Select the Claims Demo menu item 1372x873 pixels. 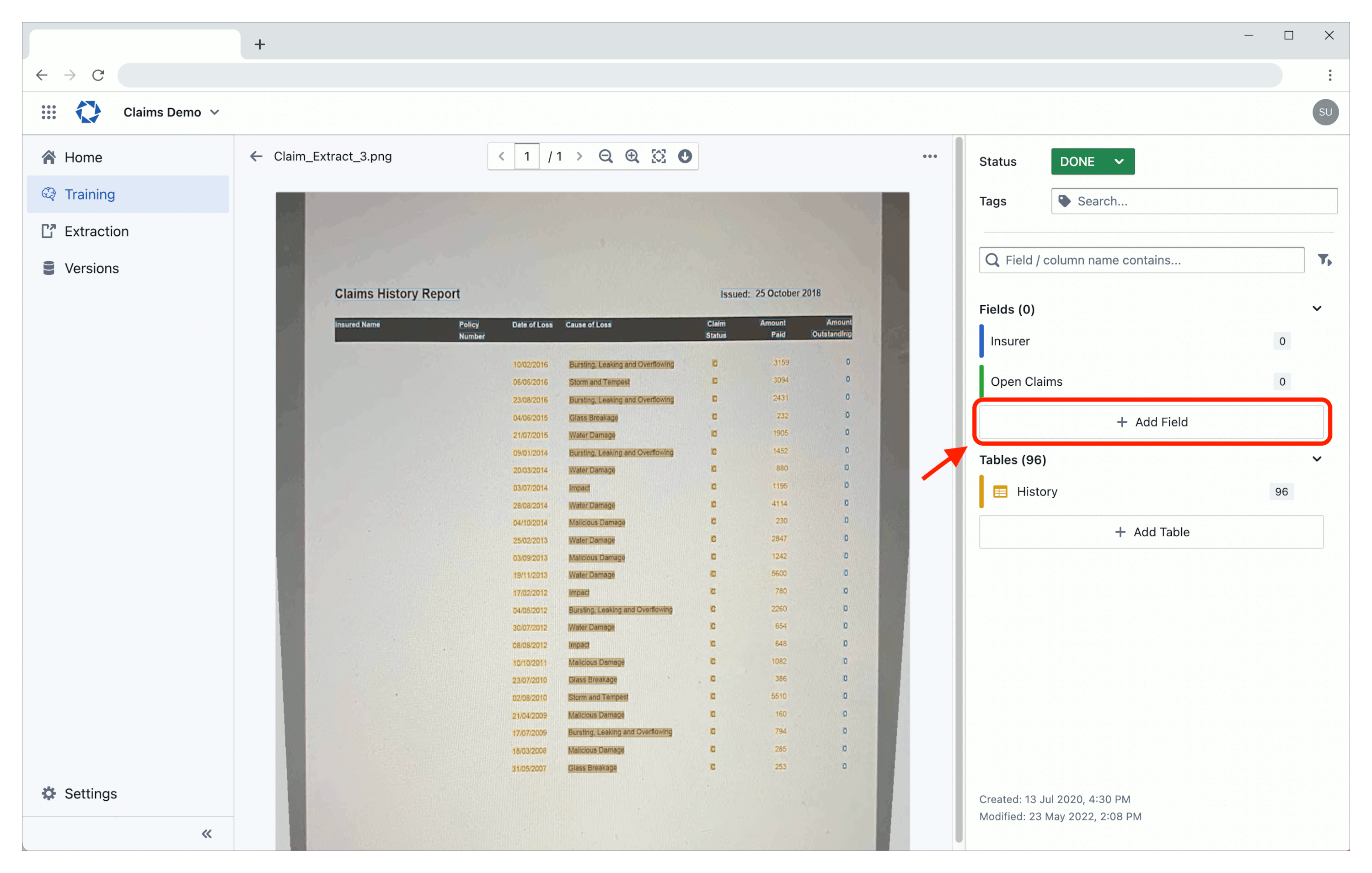pos(171,111)
